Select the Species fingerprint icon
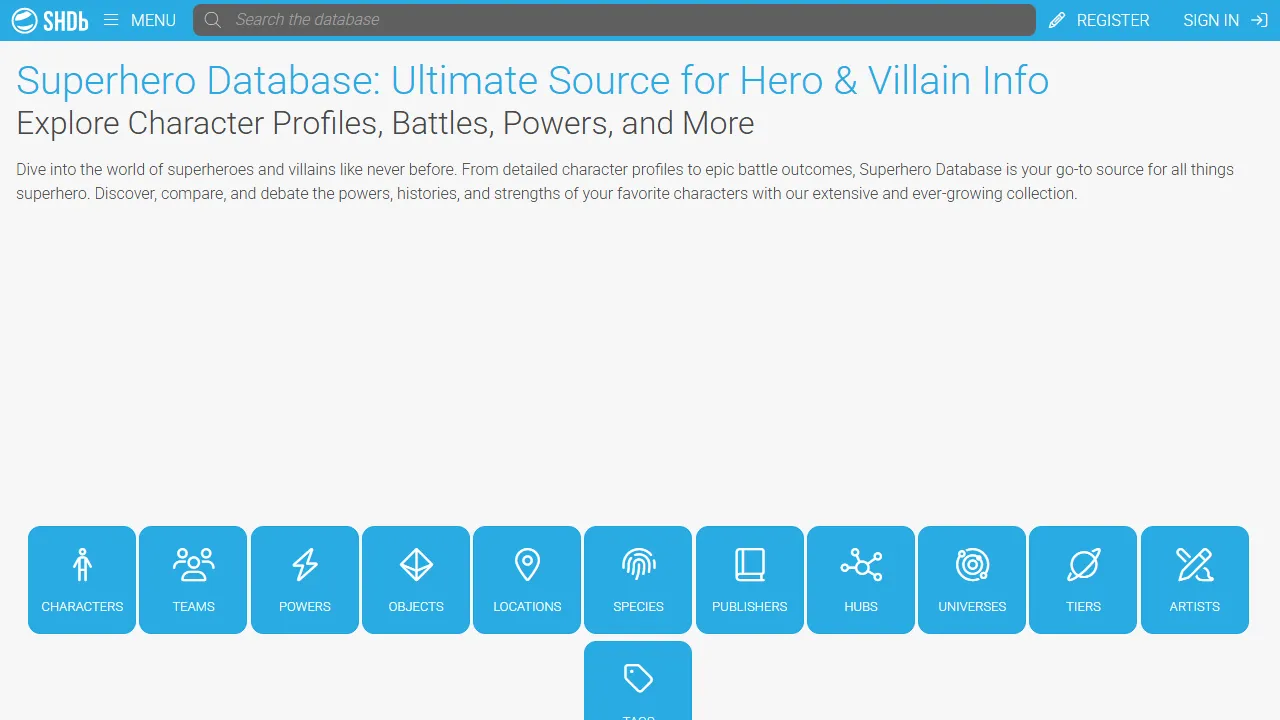This screenshot has width=1280, height=720. point(638,565)
